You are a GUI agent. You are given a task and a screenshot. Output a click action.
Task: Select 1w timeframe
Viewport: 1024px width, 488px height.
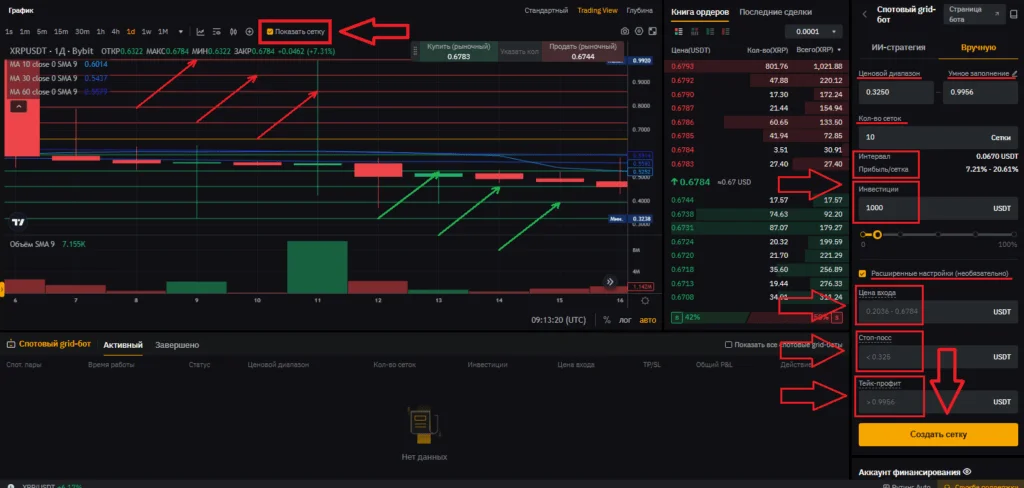(146, 31)
